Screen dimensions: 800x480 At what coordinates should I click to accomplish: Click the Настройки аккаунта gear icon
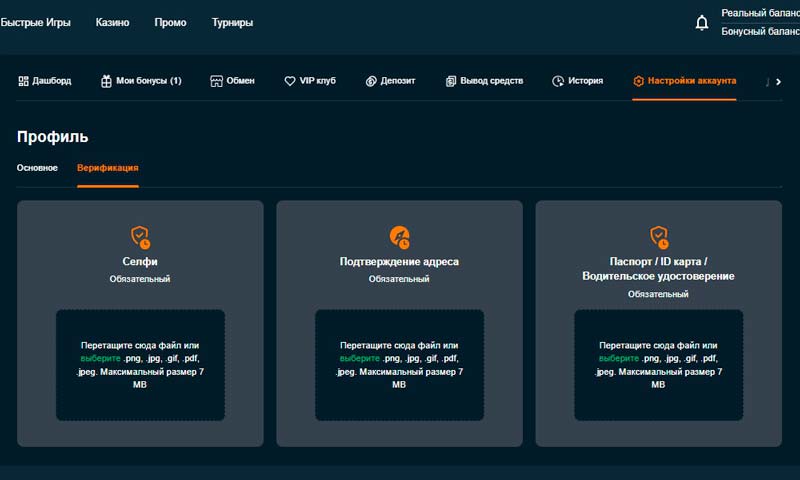click(x=638, y=81)
